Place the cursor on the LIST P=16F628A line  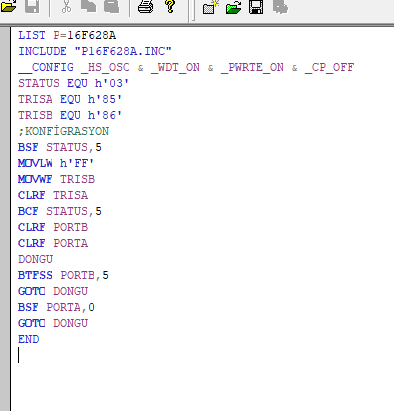point(67,35)
